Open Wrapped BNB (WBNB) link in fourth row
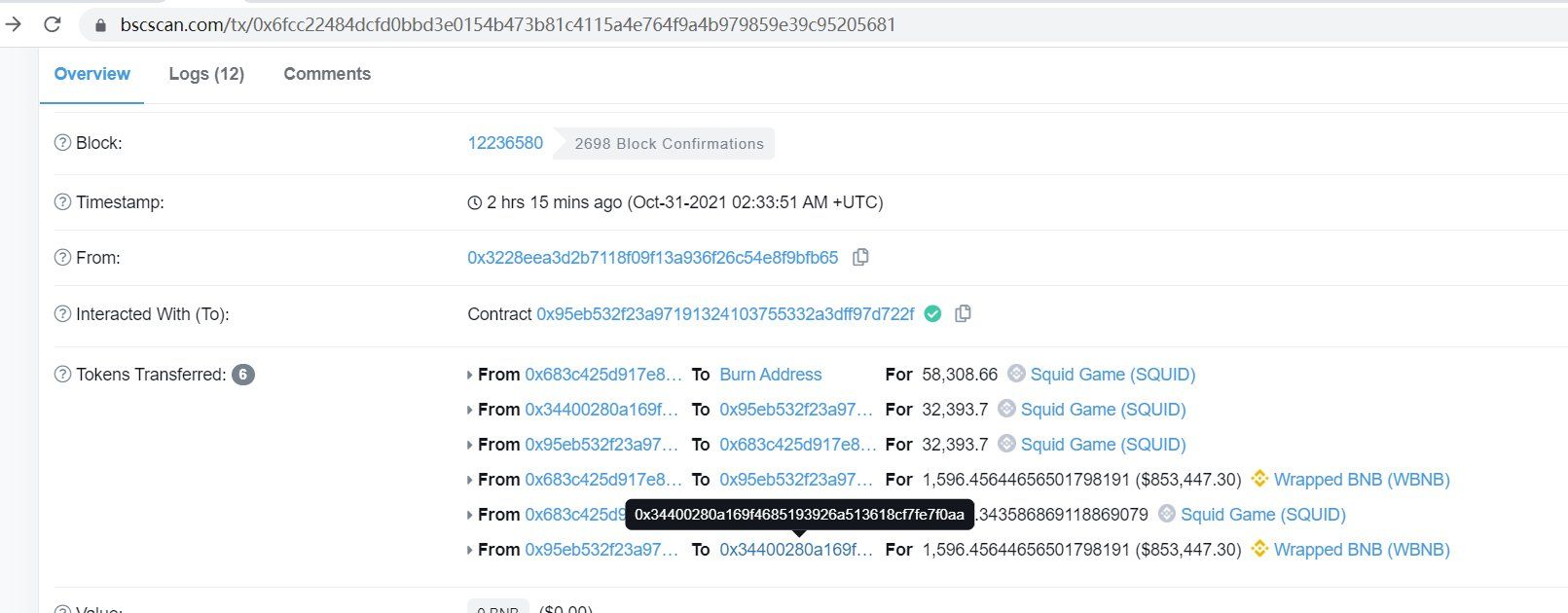The height and width of the screenshot is (613, 1568). 1362,480
